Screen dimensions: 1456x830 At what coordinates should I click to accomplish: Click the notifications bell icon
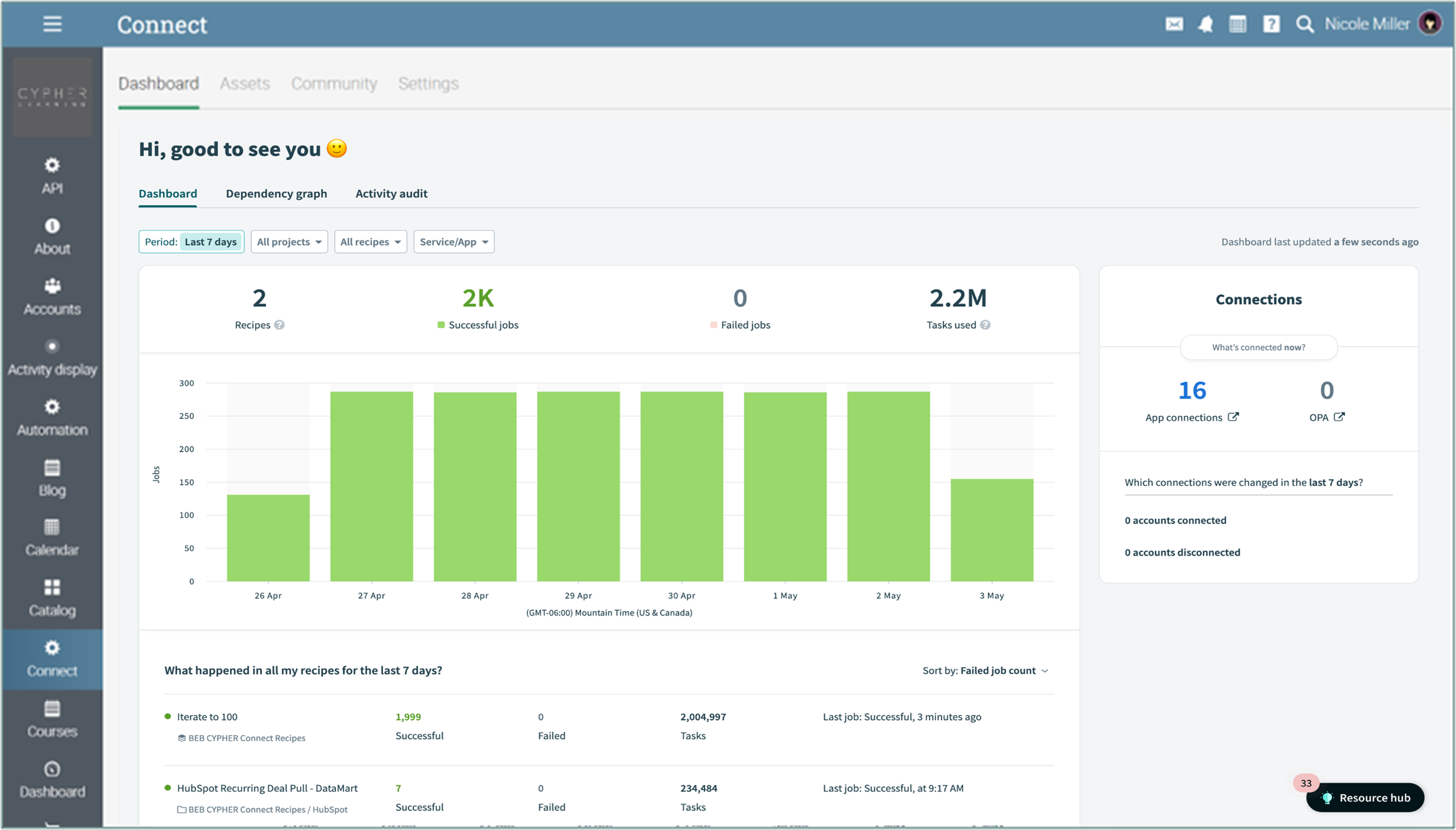1206,24
